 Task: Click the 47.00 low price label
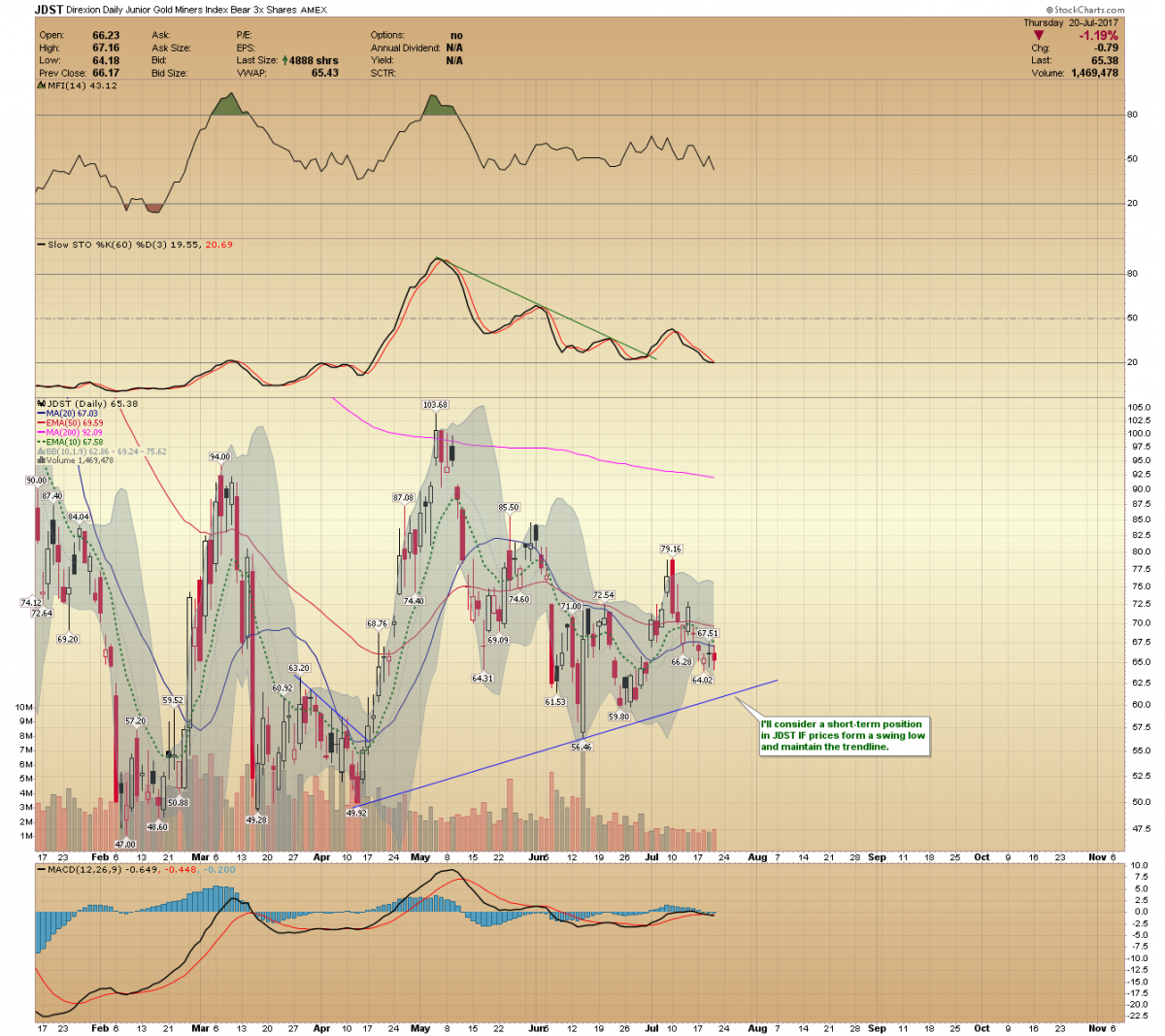click(x=125, y=845)
